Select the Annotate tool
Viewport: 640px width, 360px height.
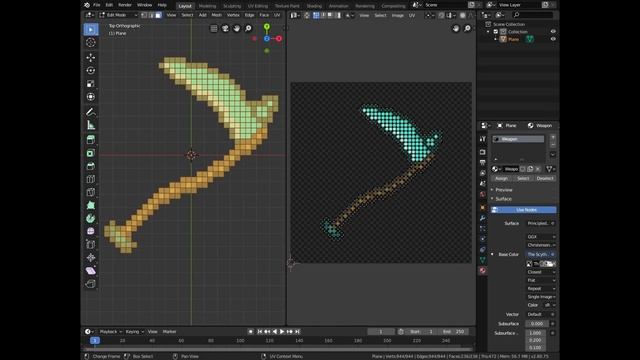click(91, 112)
